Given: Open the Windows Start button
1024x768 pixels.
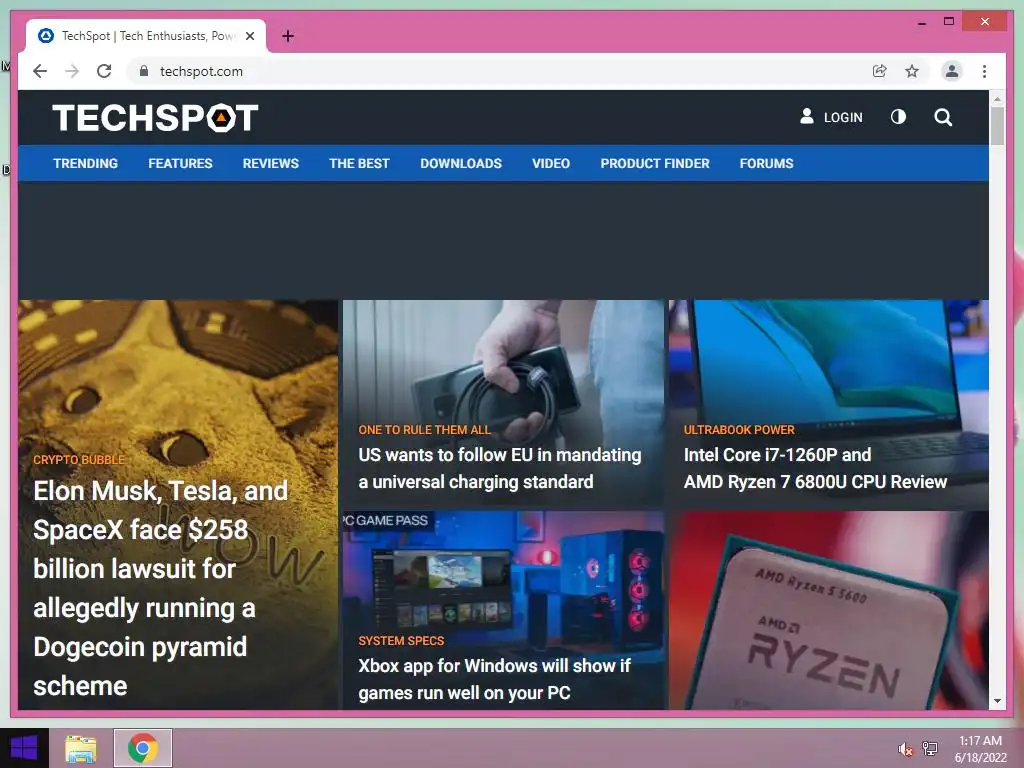Looking at the screenshot, I should click(24, 748).
